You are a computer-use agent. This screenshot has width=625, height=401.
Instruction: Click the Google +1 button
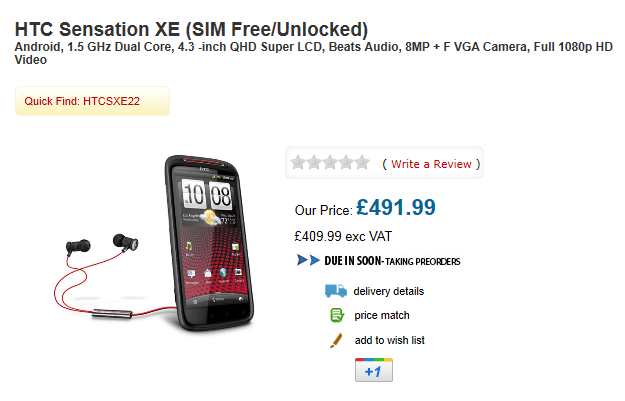coord(373,370)
